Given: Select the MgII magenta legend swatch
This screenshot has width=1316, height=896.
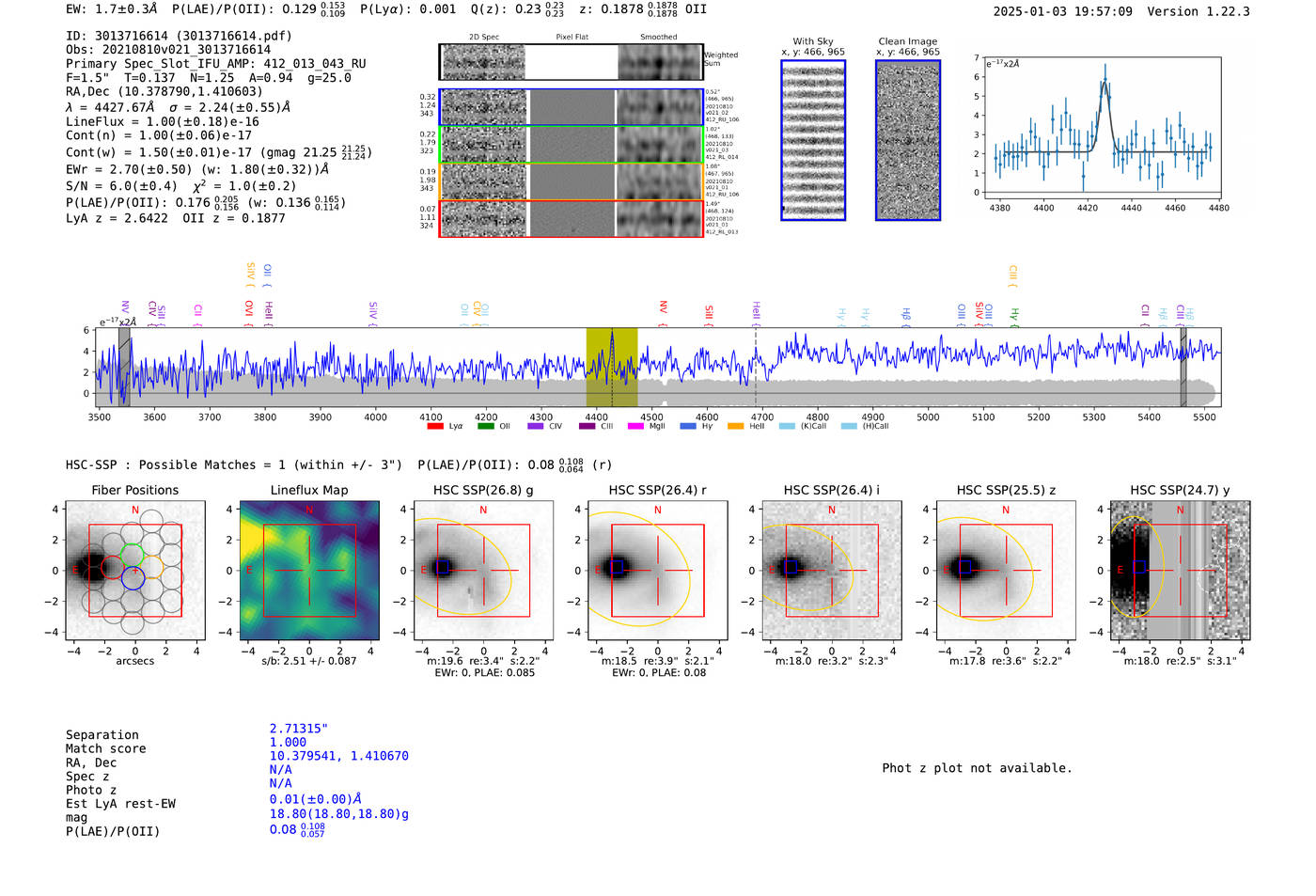Looking at the screenshot, I should [x=635, y=426].
